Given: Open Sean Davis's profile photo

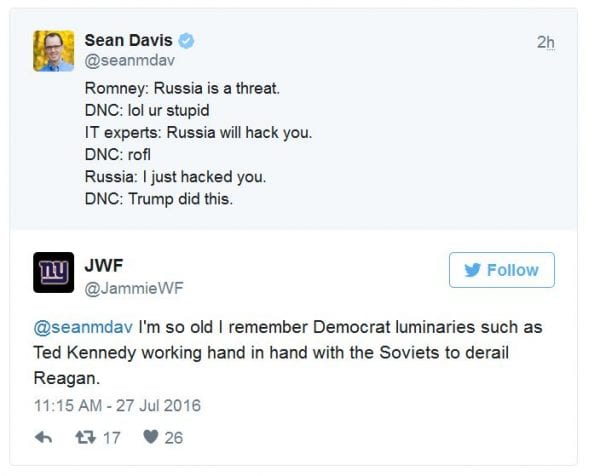Looking at the screenshot, I should [x=54, y=51].
